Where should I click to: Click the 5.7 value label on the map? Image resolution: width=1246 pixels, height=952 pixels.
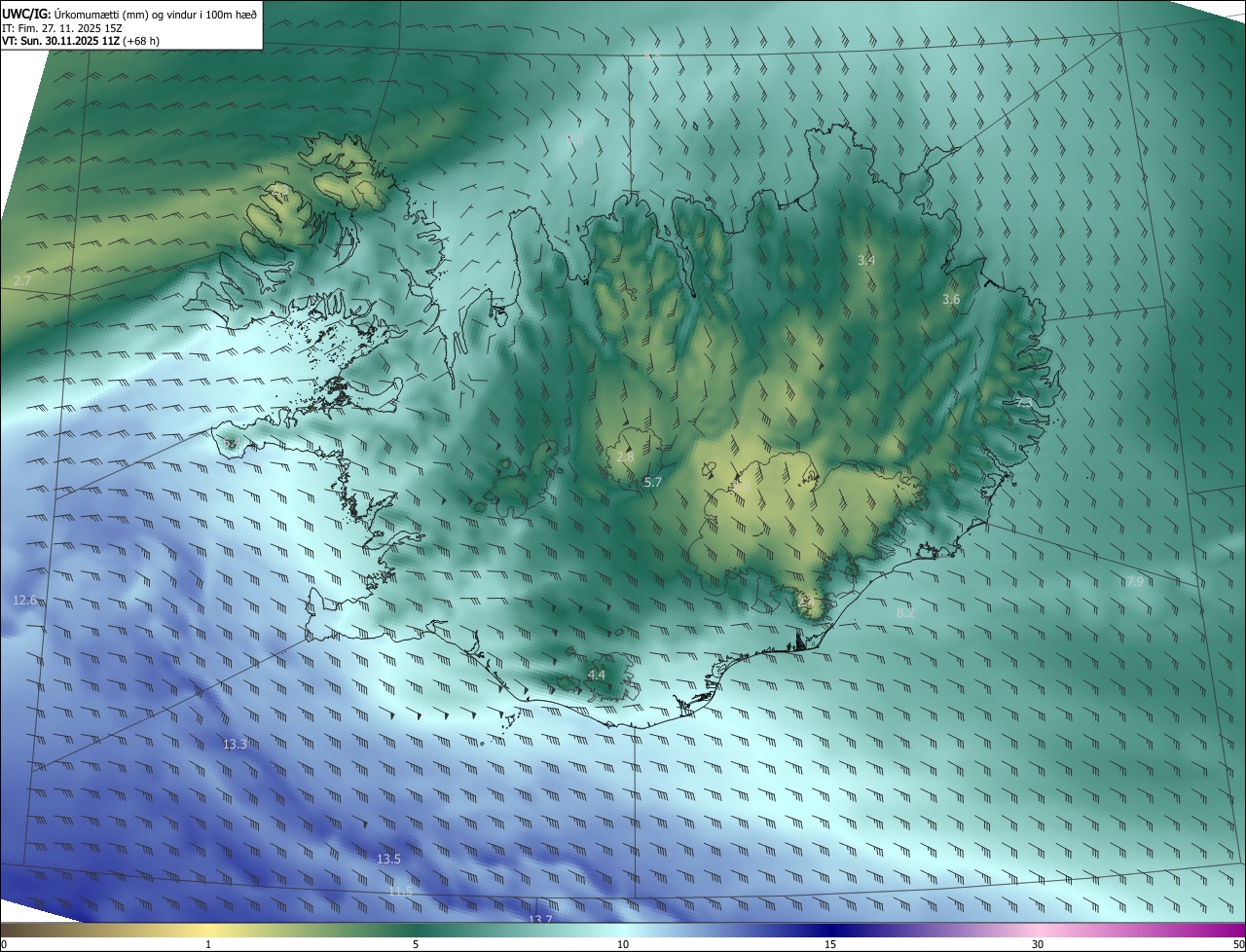click(653, 482)
